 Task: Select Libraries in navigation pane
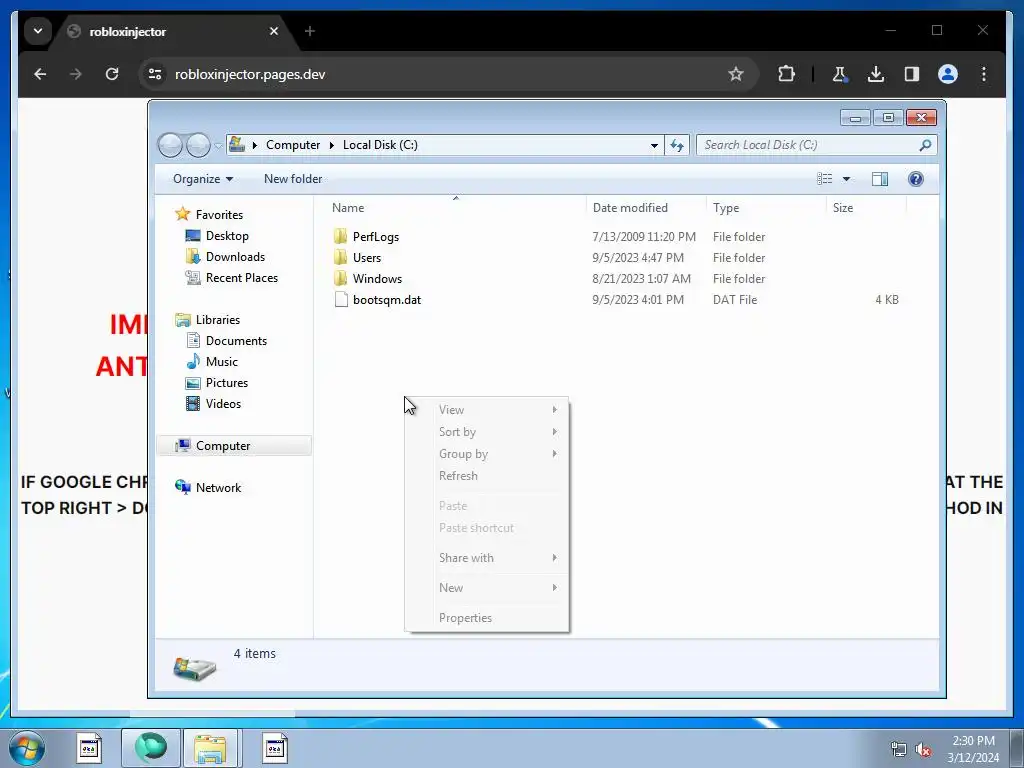pyautogui.click(x=217, y=319)
